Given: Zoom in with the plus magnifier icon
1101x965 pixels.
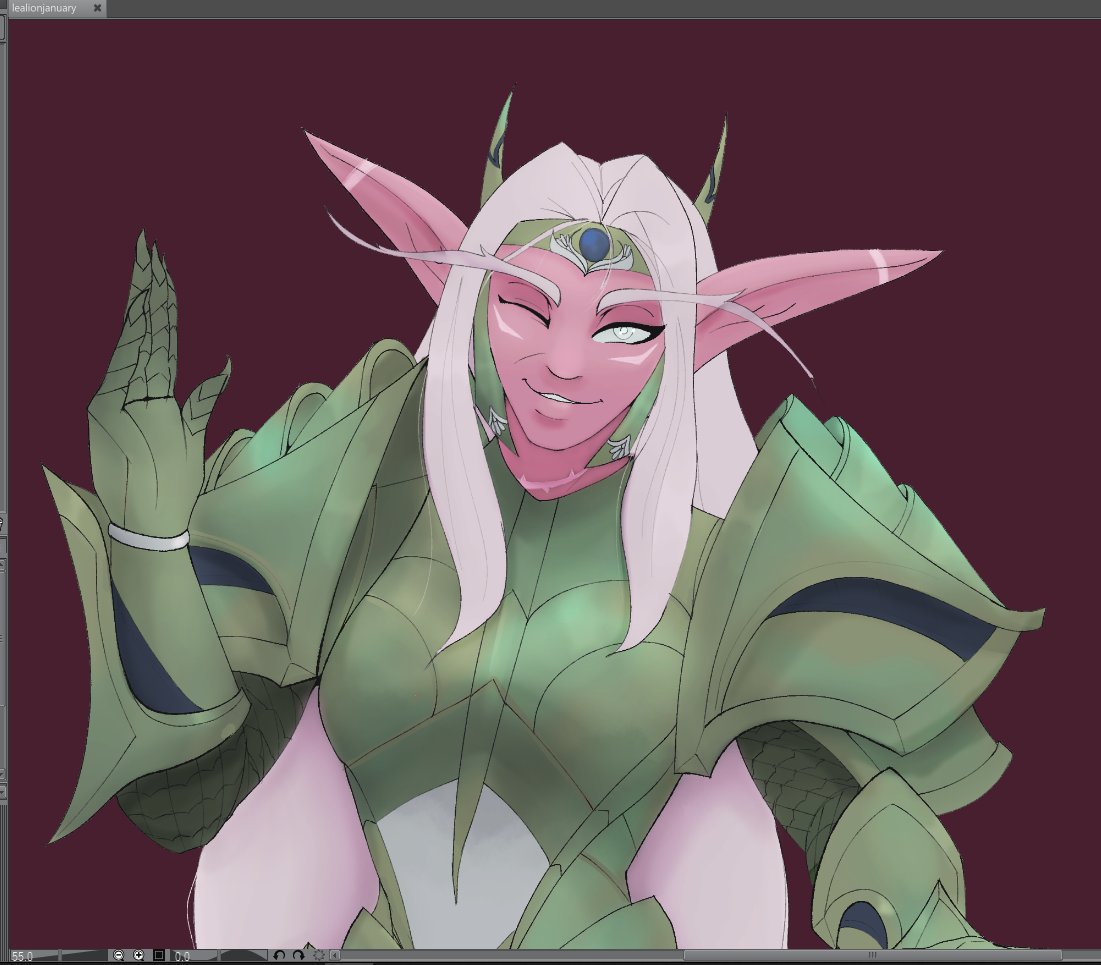Looking at the screenshot, I should [138, 956].
